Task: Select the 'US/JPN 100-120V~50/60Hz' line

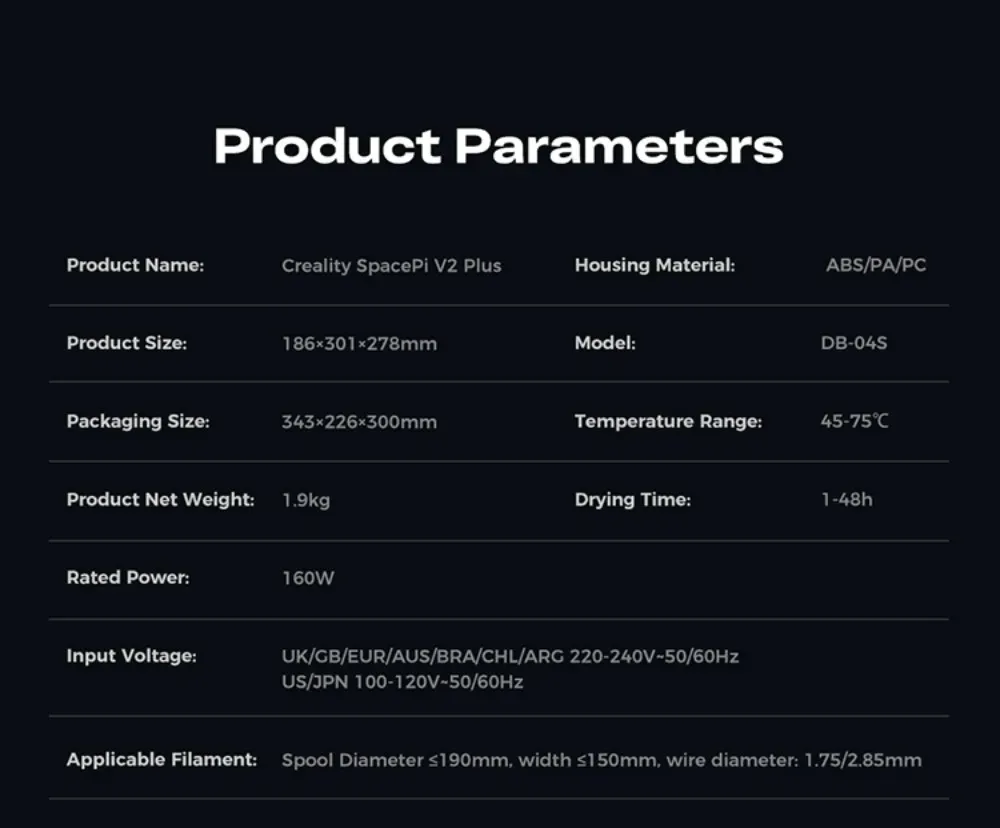Action: 402,682
